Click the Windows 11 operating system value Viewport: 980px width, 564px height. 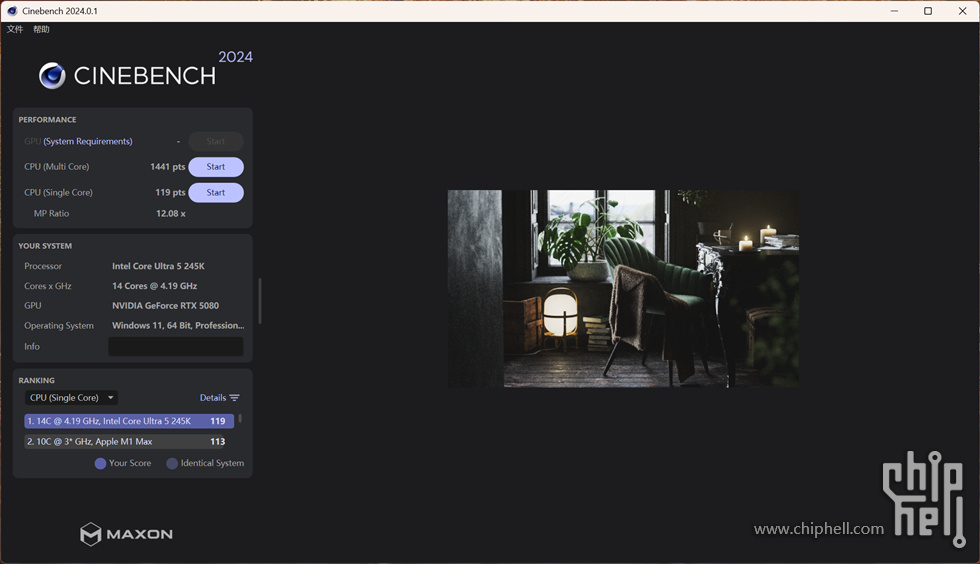[178, 326]
